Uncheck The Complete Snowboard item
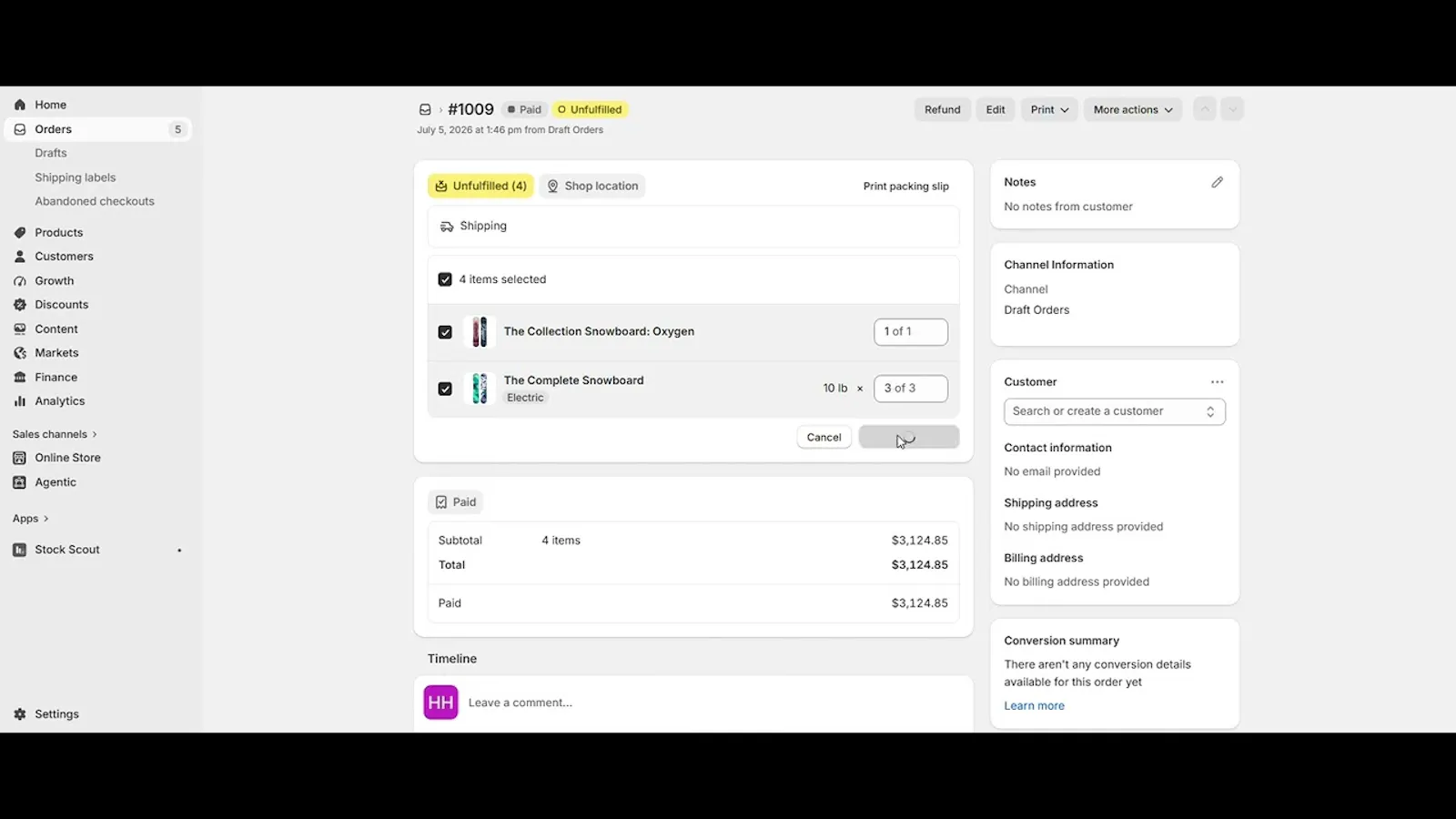The height and width of the screenshot is (819, 1456). pyautogui.click(x=445, y=389)
